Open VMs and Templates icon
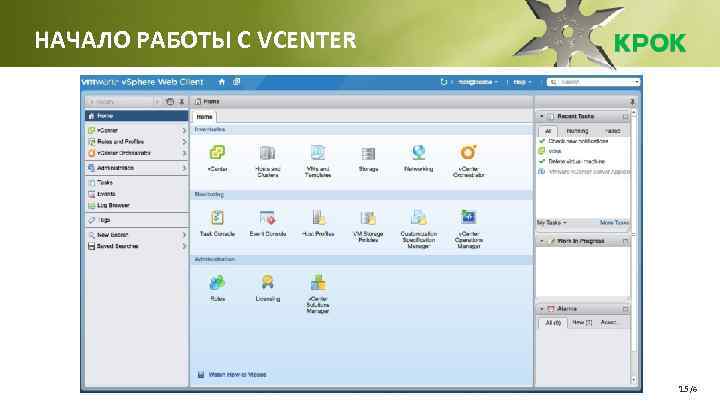 point(318,153)
